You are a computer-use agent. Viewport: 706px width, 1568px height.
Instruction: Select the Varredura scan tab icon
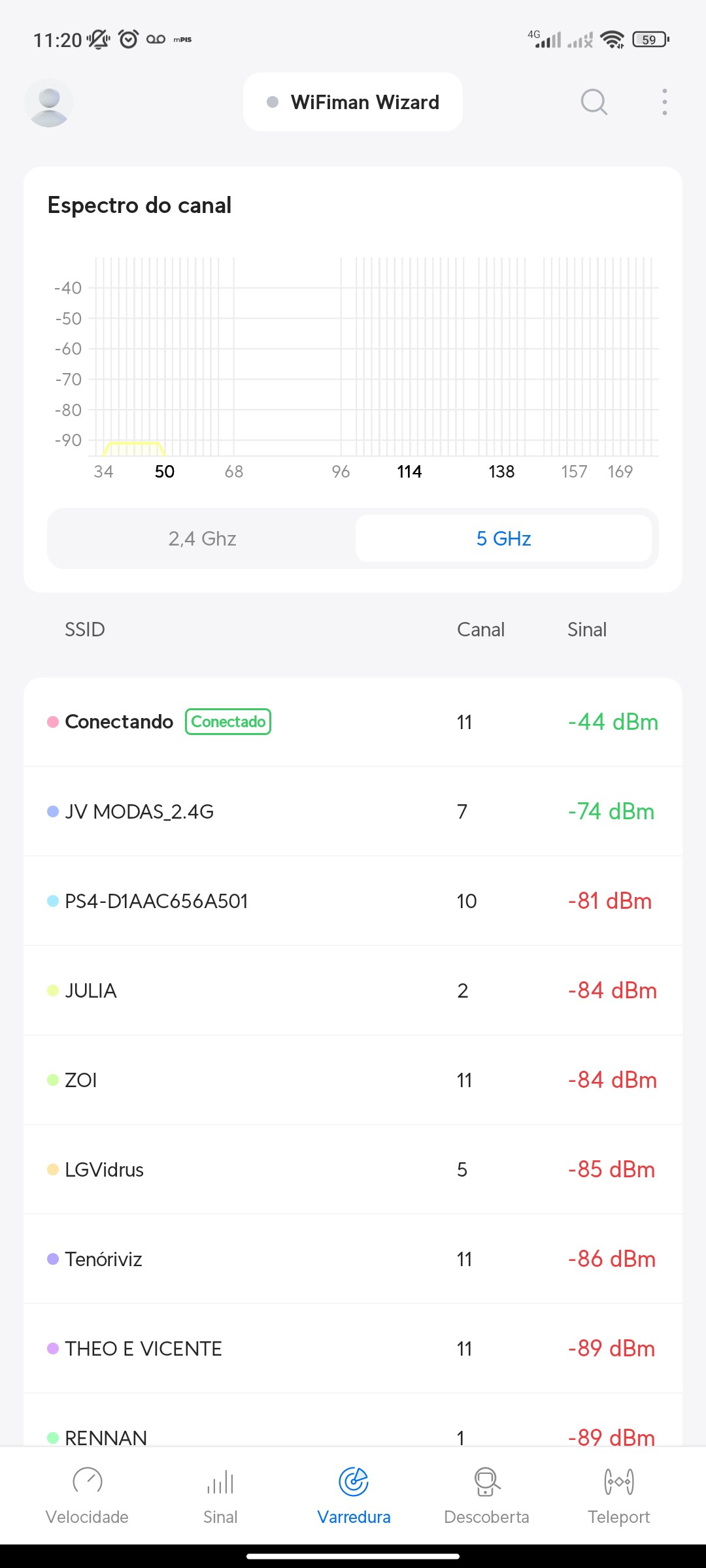(354, 1482)
